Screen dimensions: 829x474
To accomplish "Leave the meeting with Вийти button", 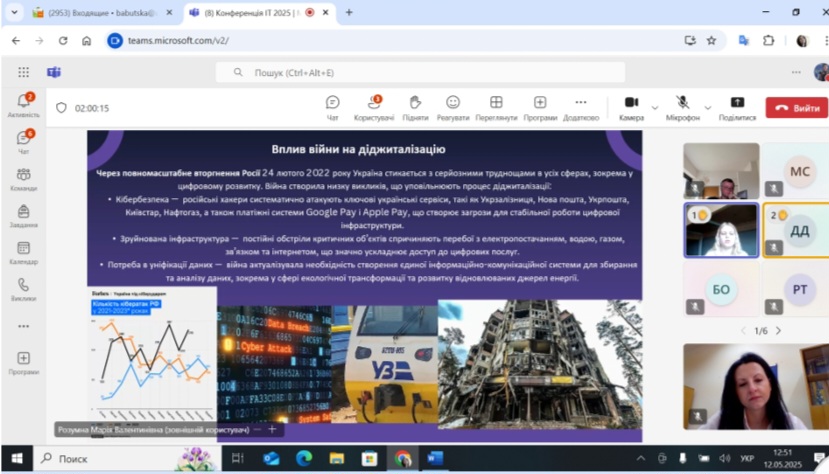I will coord(796,107).
